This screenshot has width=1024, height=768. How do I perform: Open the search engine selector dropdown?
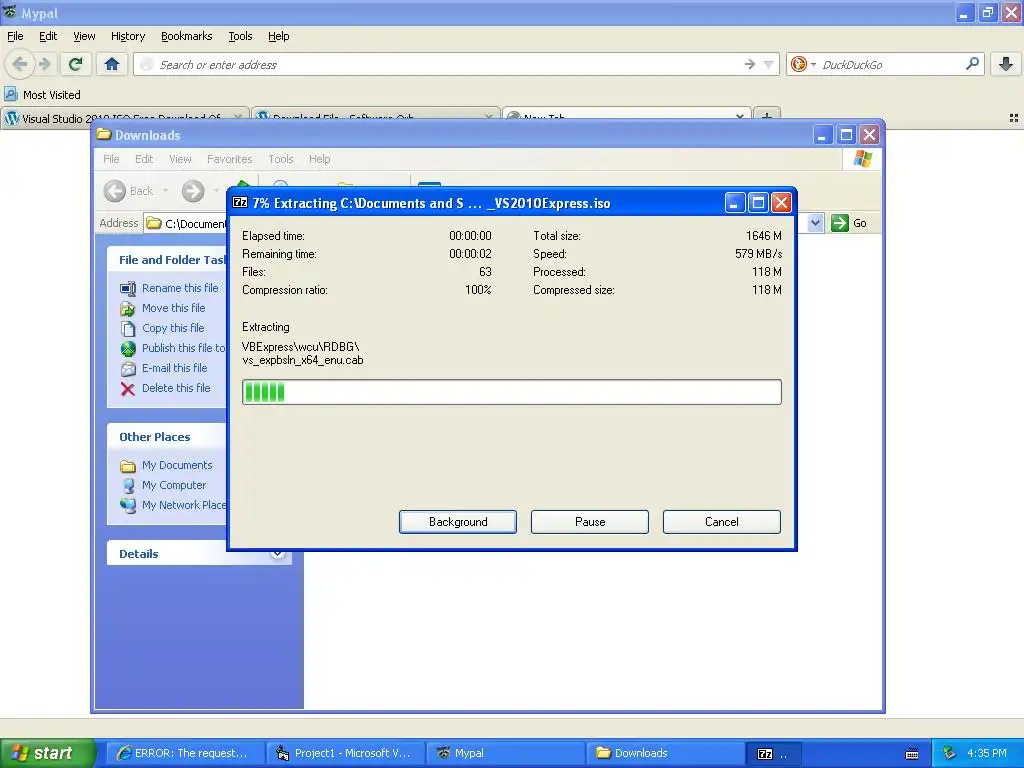(x=813, y=64)
